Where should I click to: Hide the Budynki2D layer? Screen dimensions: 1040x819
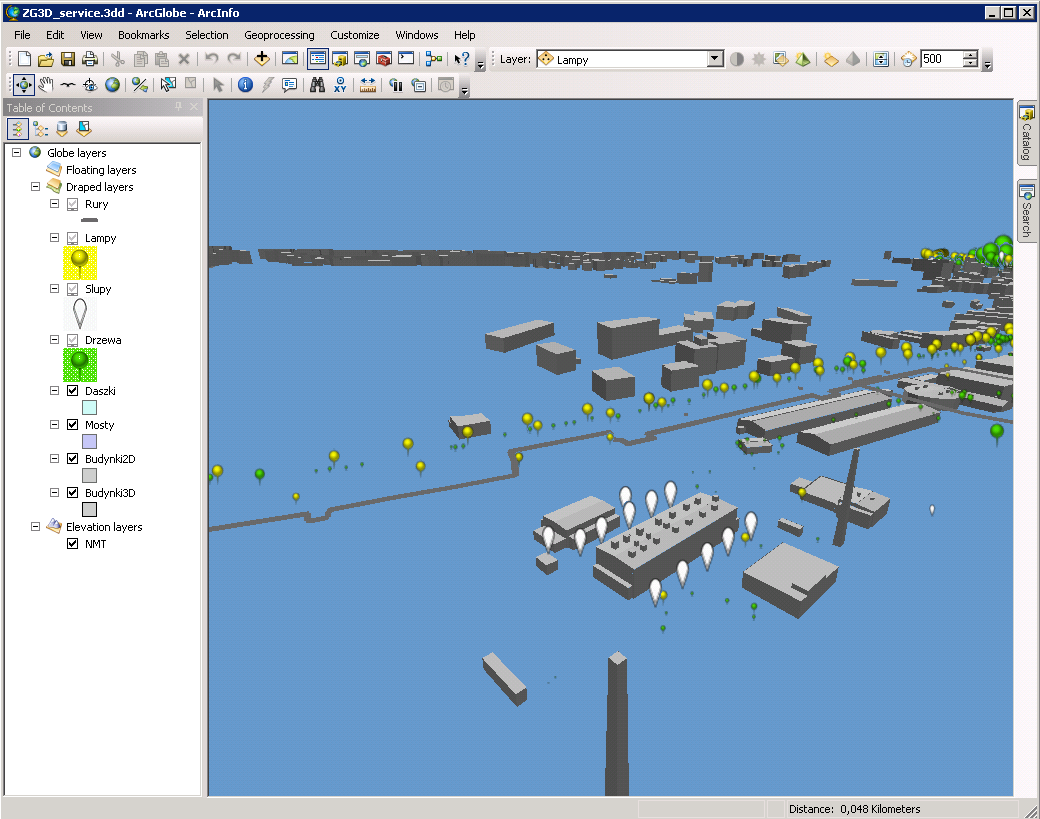[x=73, y=458]
